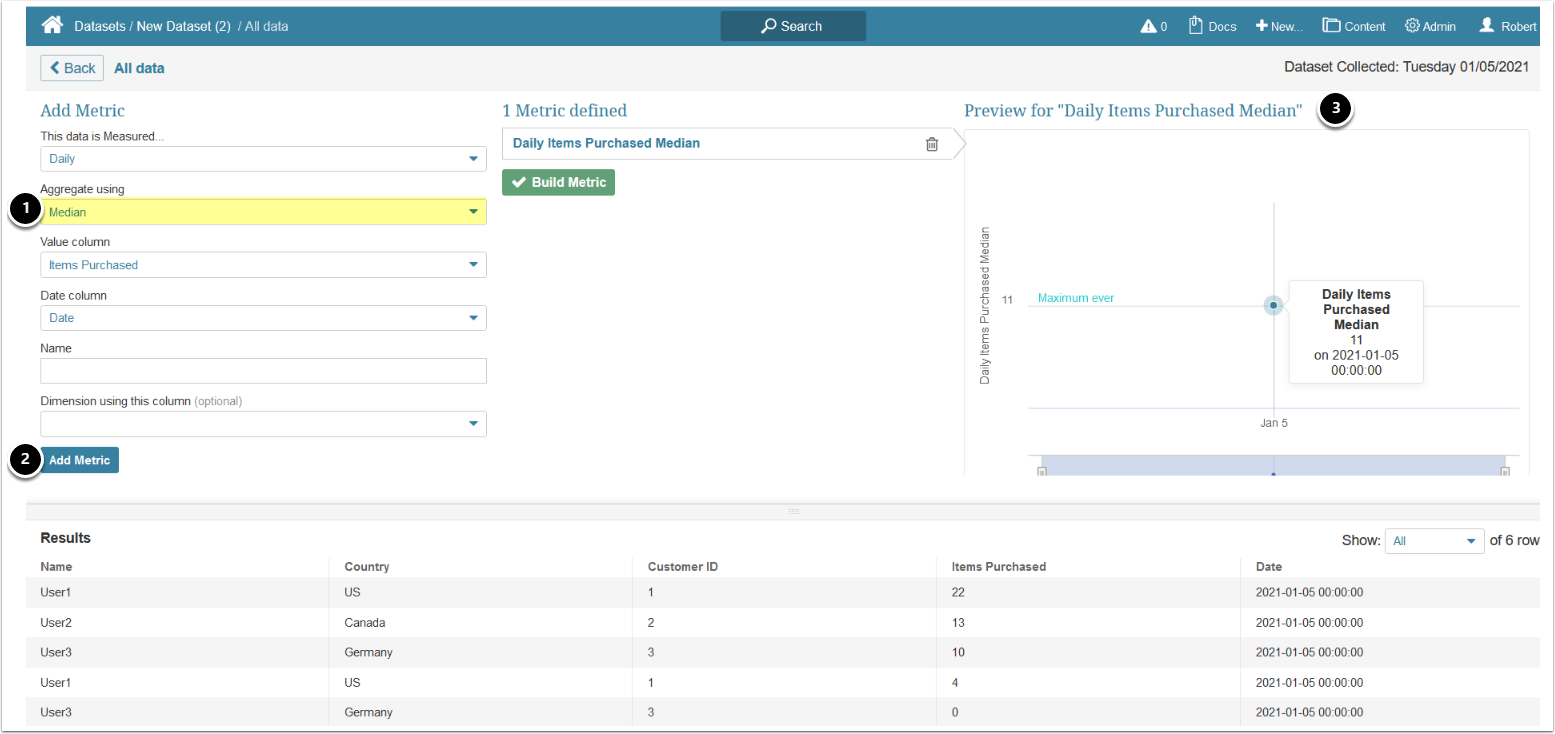Viewport: 1555px width, 734px height.
Task: Open the Date column dropdown
Action: click(263, 318)
